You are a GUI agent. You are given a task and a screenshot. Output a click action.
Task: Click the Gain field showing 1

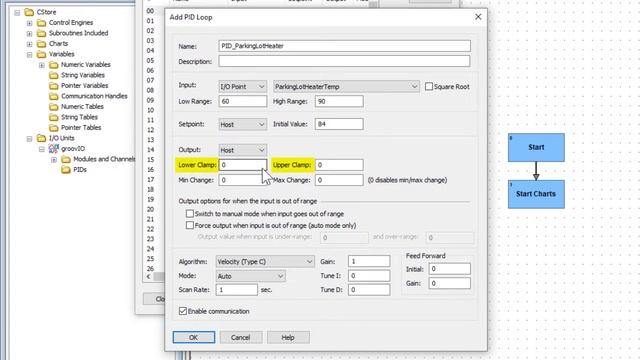(369, 261)
